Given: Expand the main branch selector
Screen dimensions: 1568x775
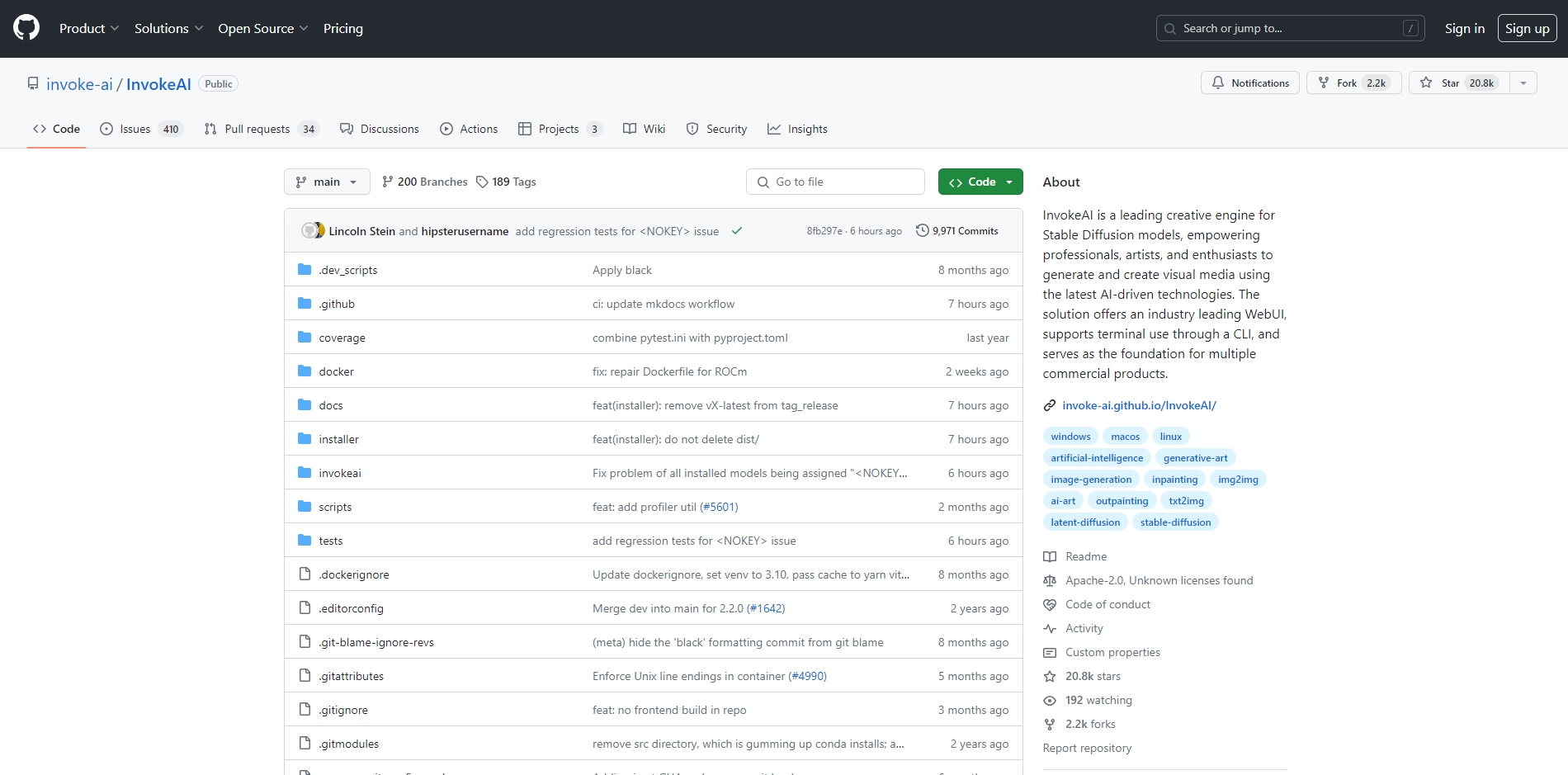Looking at the screenshot, I should point(327,182).
